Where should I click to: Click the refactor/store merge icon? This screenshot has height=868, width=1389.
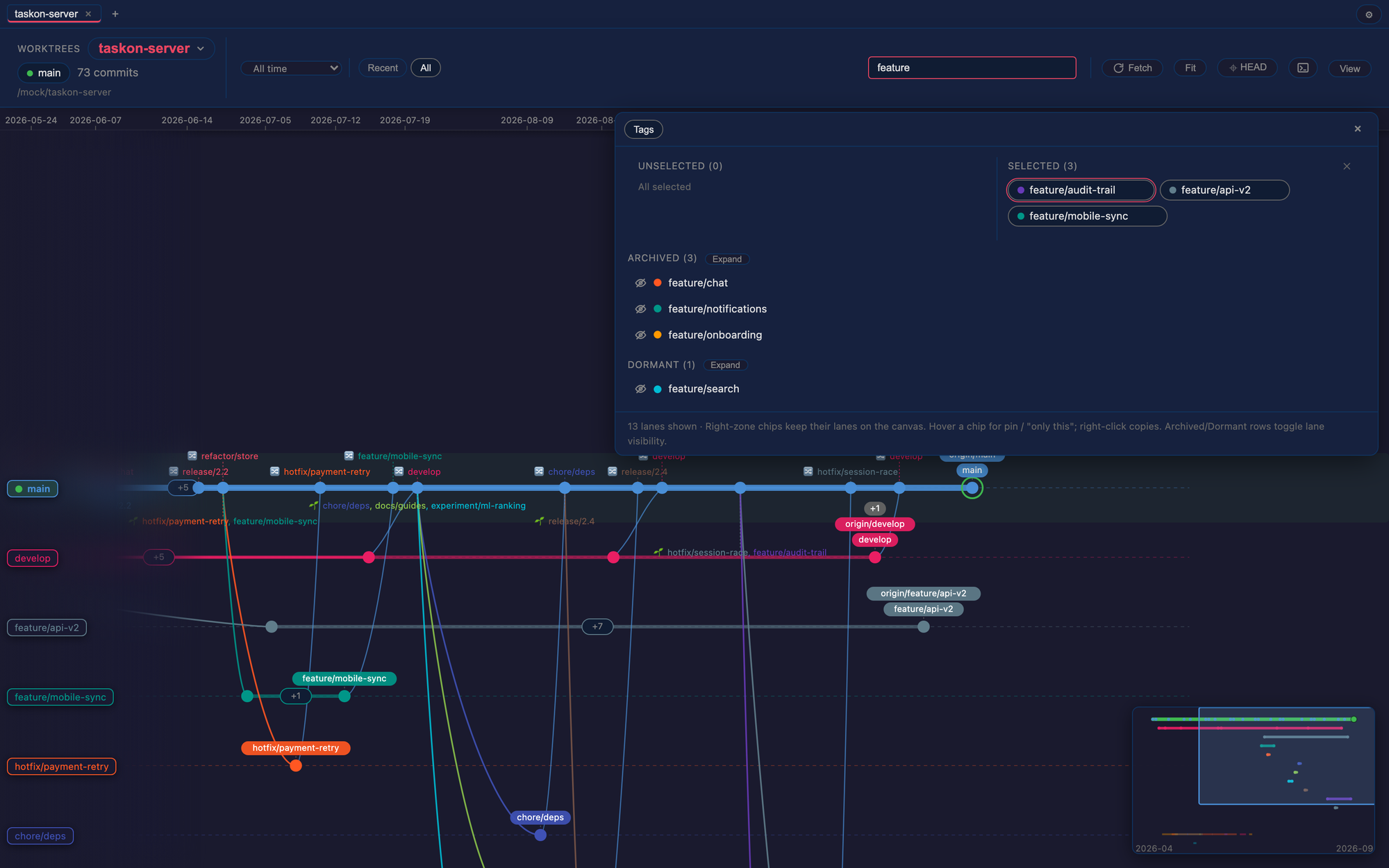(x=192, y=456)
